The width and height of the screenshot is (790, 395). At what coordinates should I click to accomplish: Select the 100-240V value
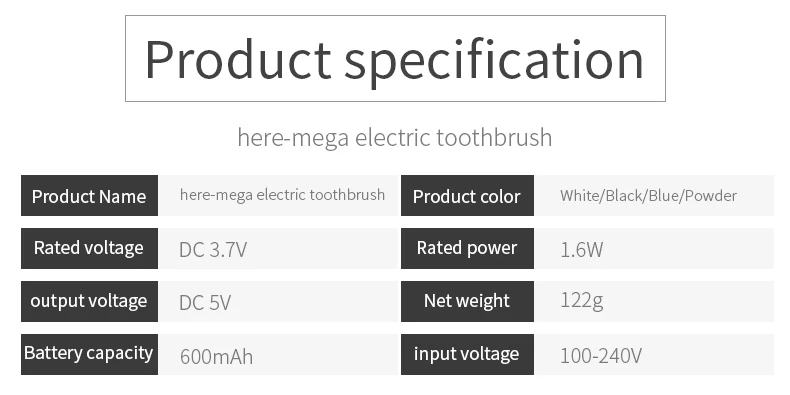coord(601,356)
